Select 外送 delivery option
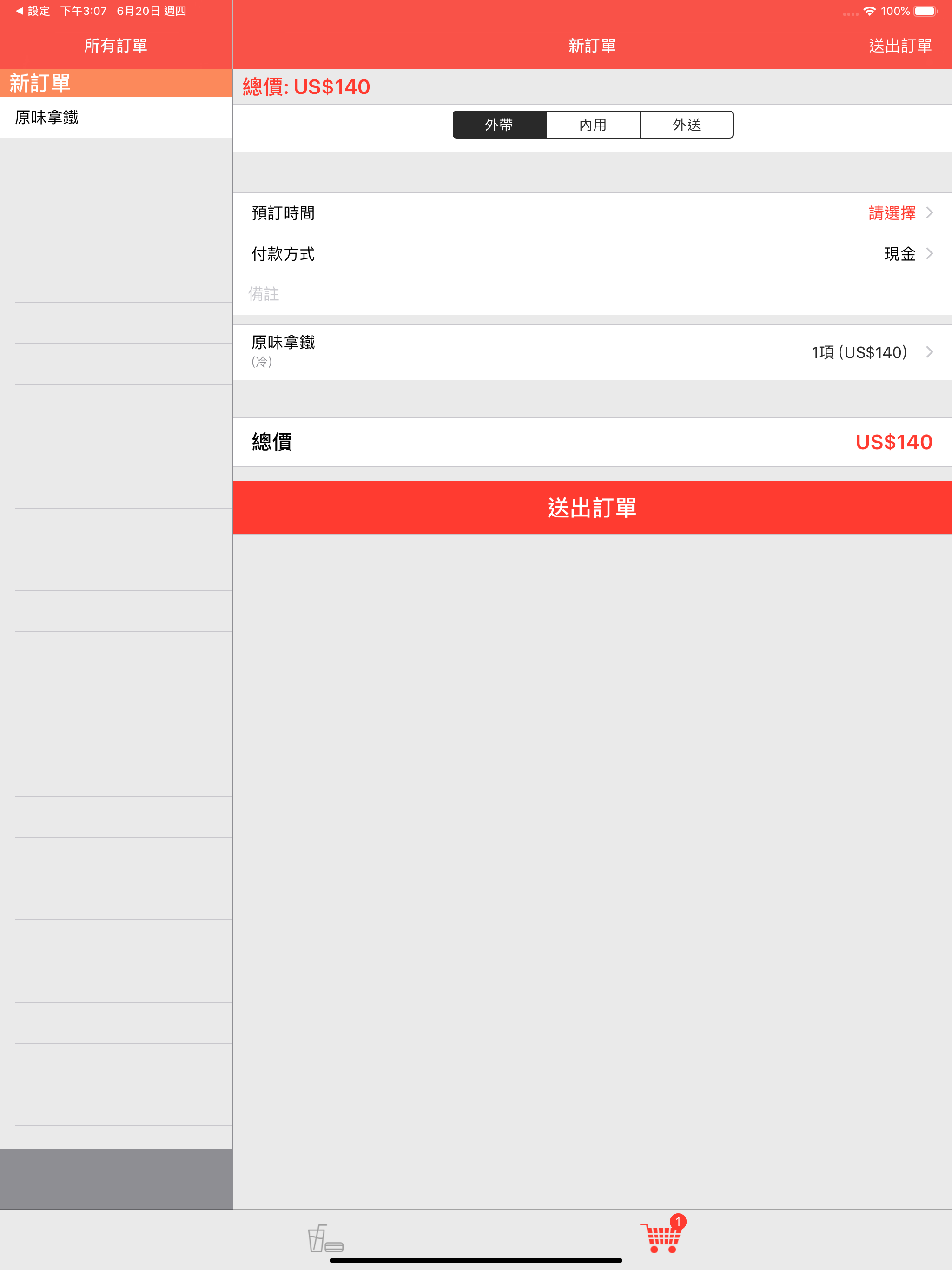The width and height of the screenshot is (952, 1270). [686, 125]
